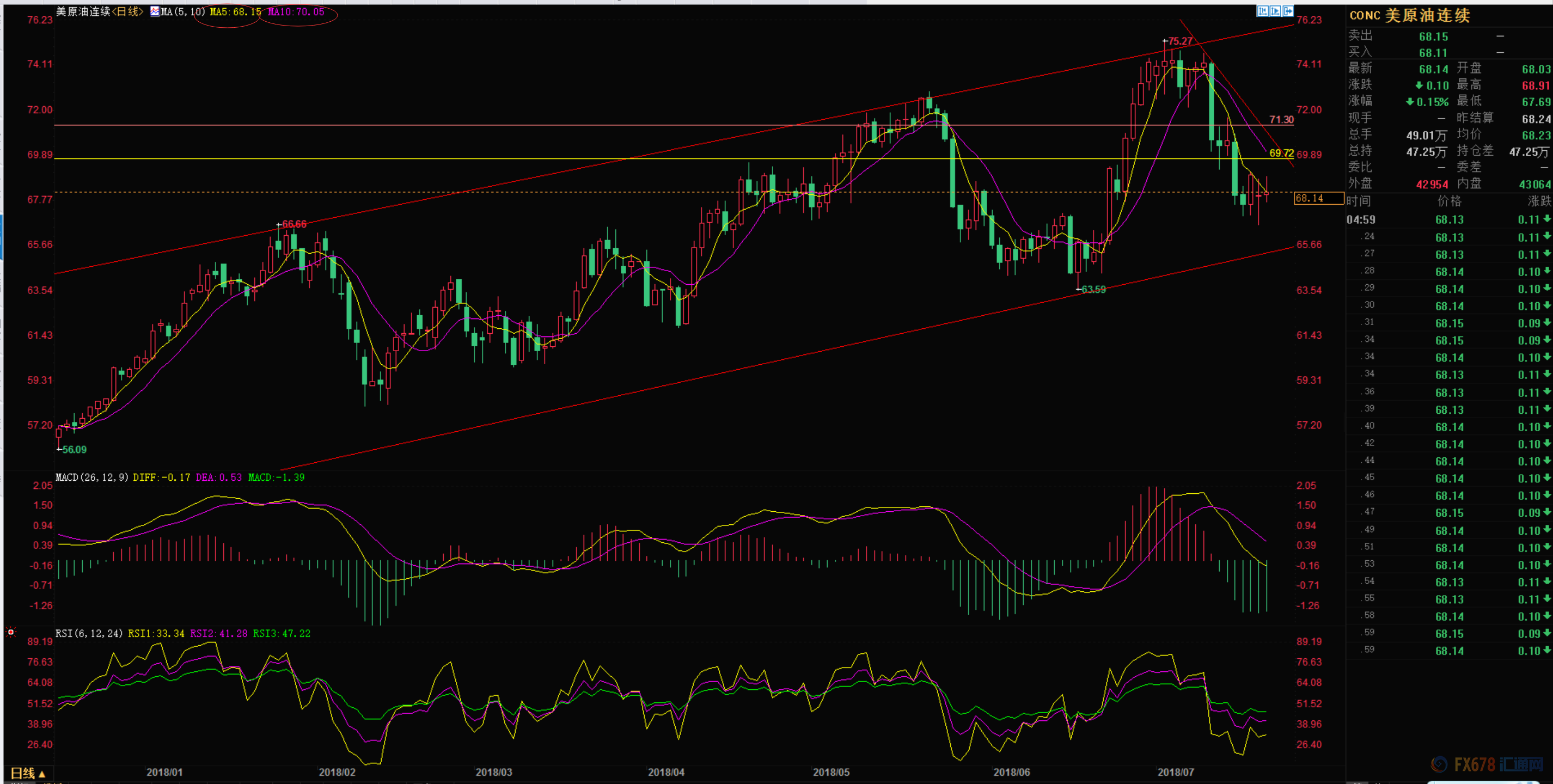Click the MA5: 68.15 value label
Viewport: 1553px width, 784px height.
click(235, 11)
